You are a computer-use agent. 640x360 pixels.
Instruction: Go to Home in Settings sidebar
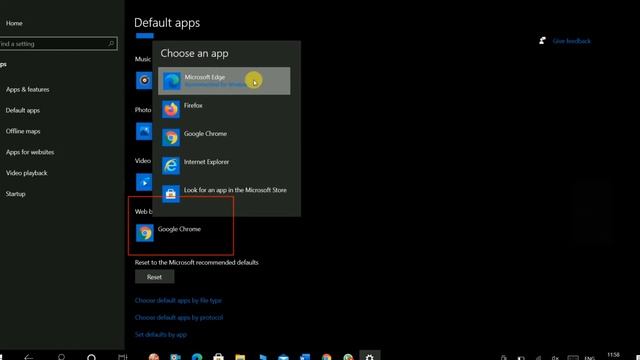click(x=14, y=23)
